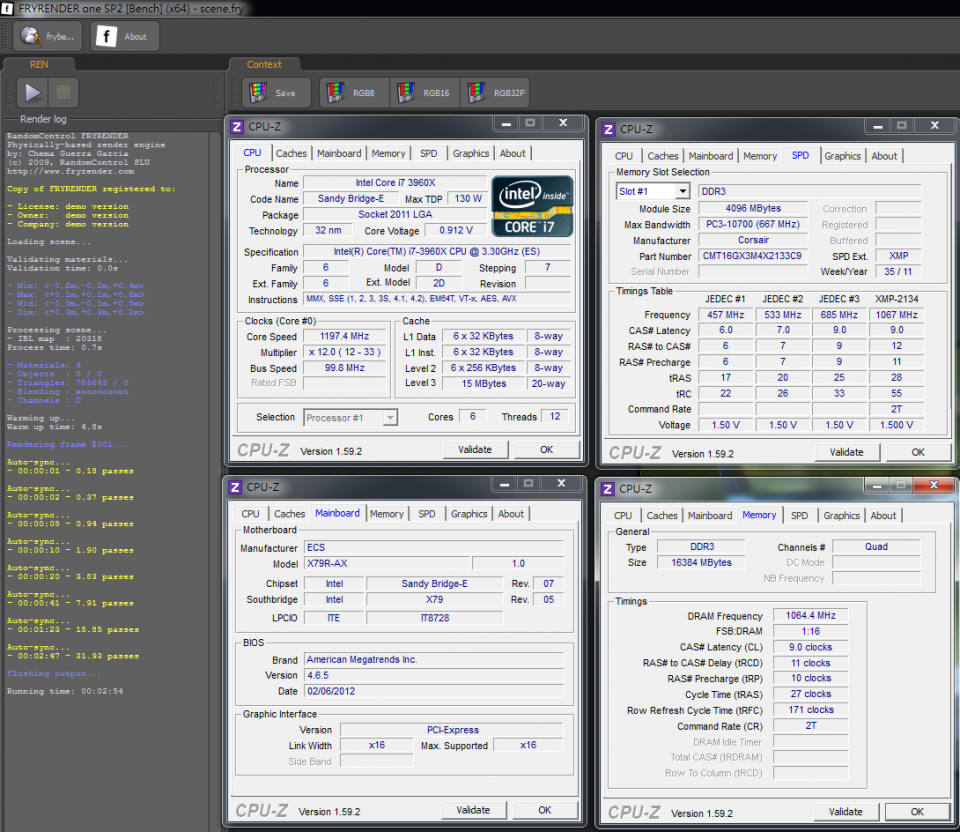Screen dimensions: 960x832
Task: Open About tab in Memory window
Action: [883, 516]
